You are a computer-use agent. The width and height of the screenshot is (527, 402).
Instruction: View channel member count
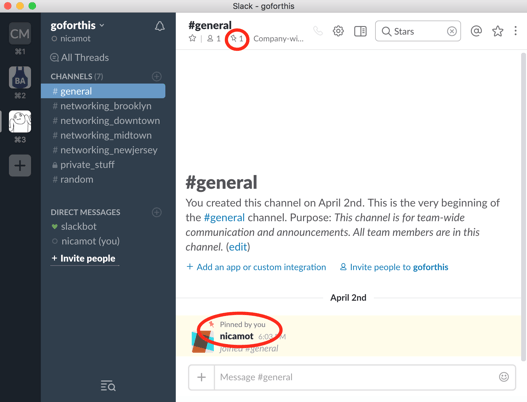214,39
